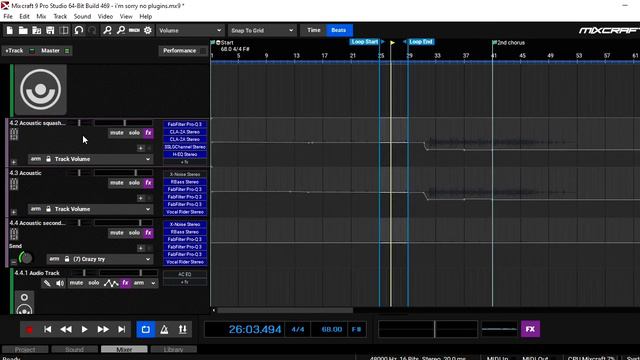Toggle loop mode in the transport
640x360 pixels.
(x=146, y=329)
